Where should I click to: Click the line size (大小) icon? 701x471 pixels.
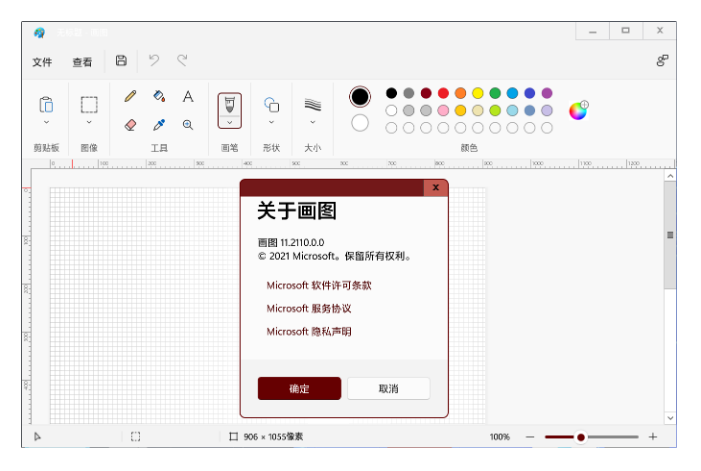tap(312, 105)
